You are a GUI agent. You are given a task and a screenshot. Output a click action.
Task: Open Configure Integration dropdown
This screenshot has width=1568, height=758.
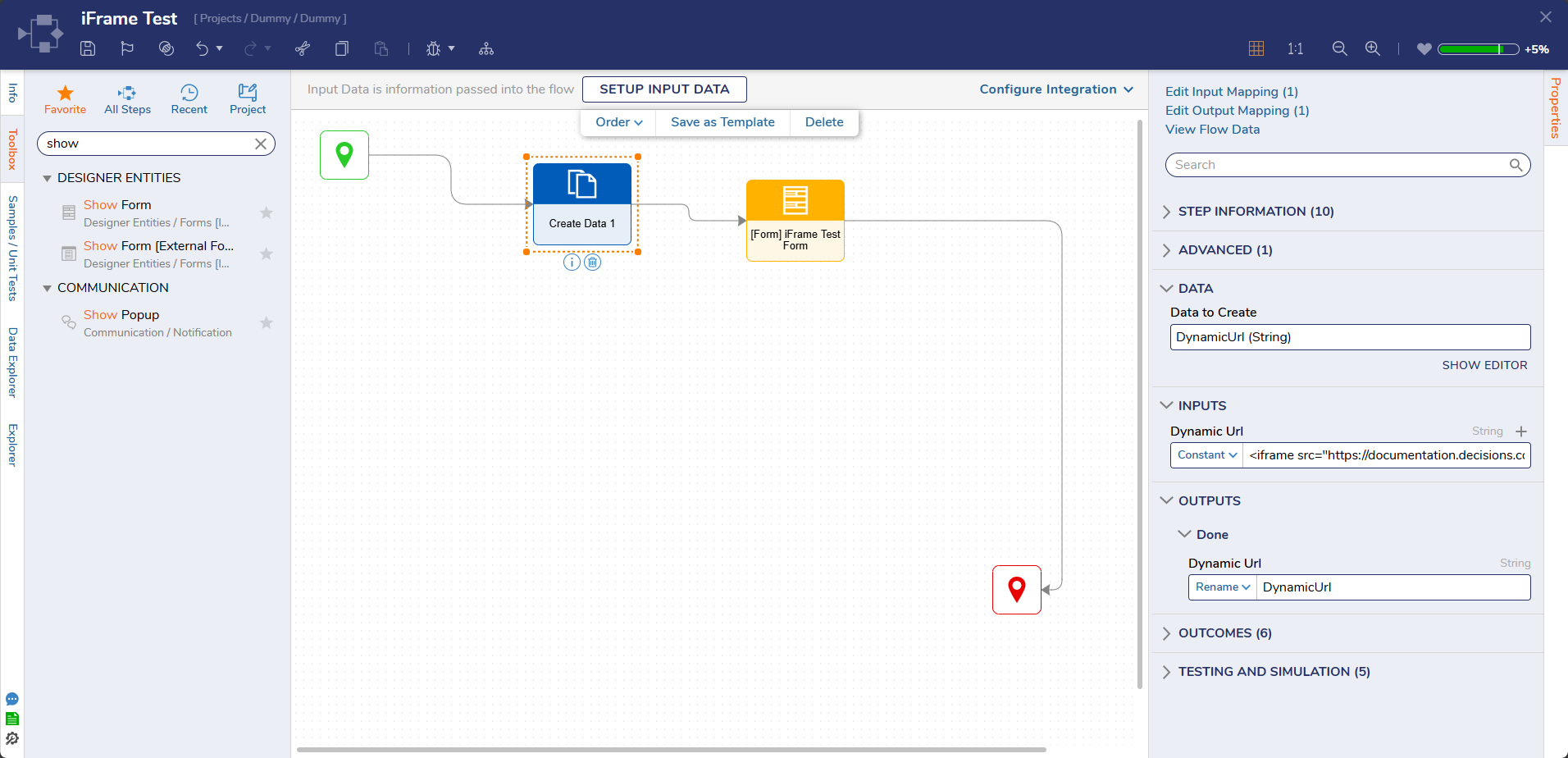1055,89
